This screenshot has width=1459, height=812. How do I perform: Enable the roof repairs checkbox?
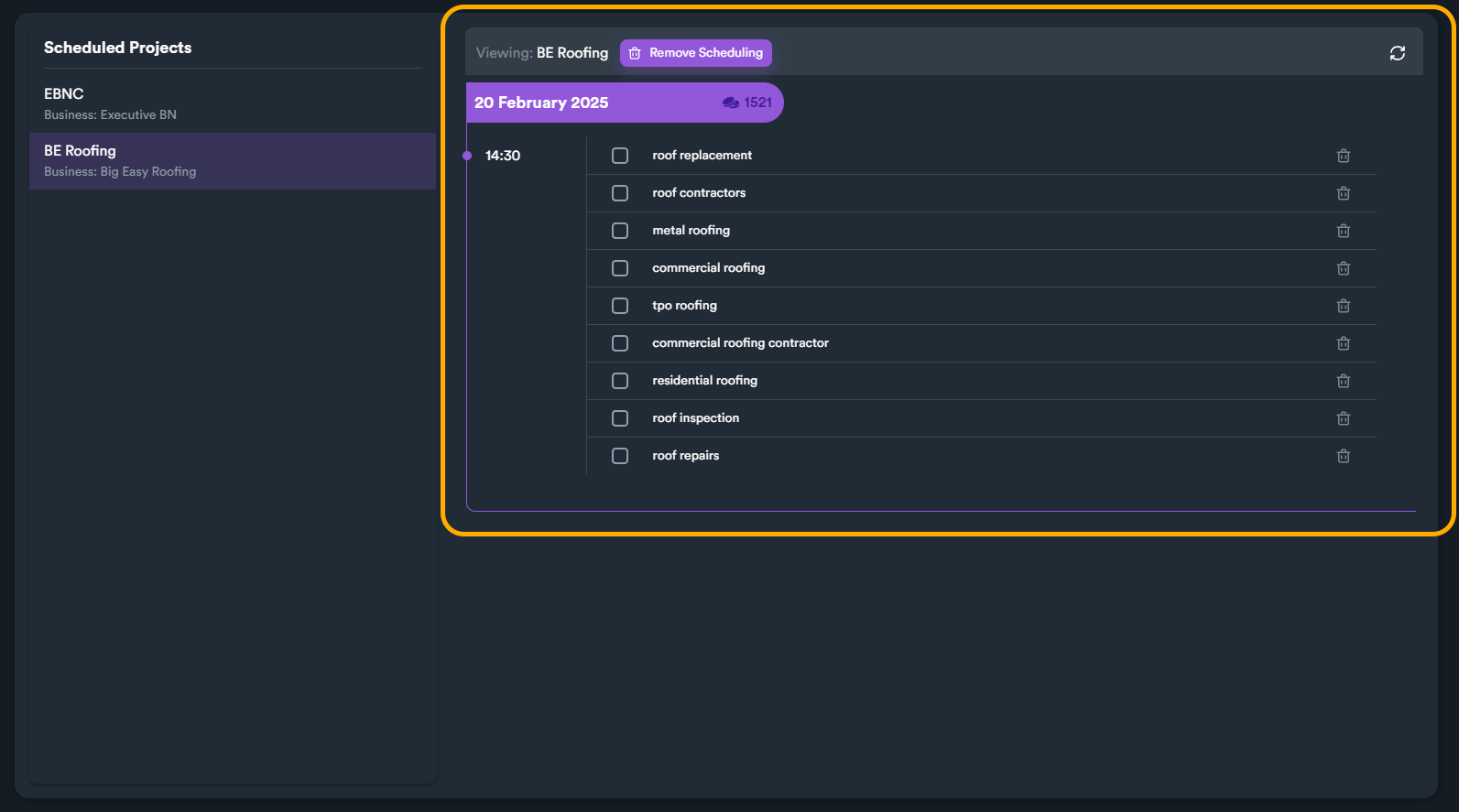click(620, 456)
